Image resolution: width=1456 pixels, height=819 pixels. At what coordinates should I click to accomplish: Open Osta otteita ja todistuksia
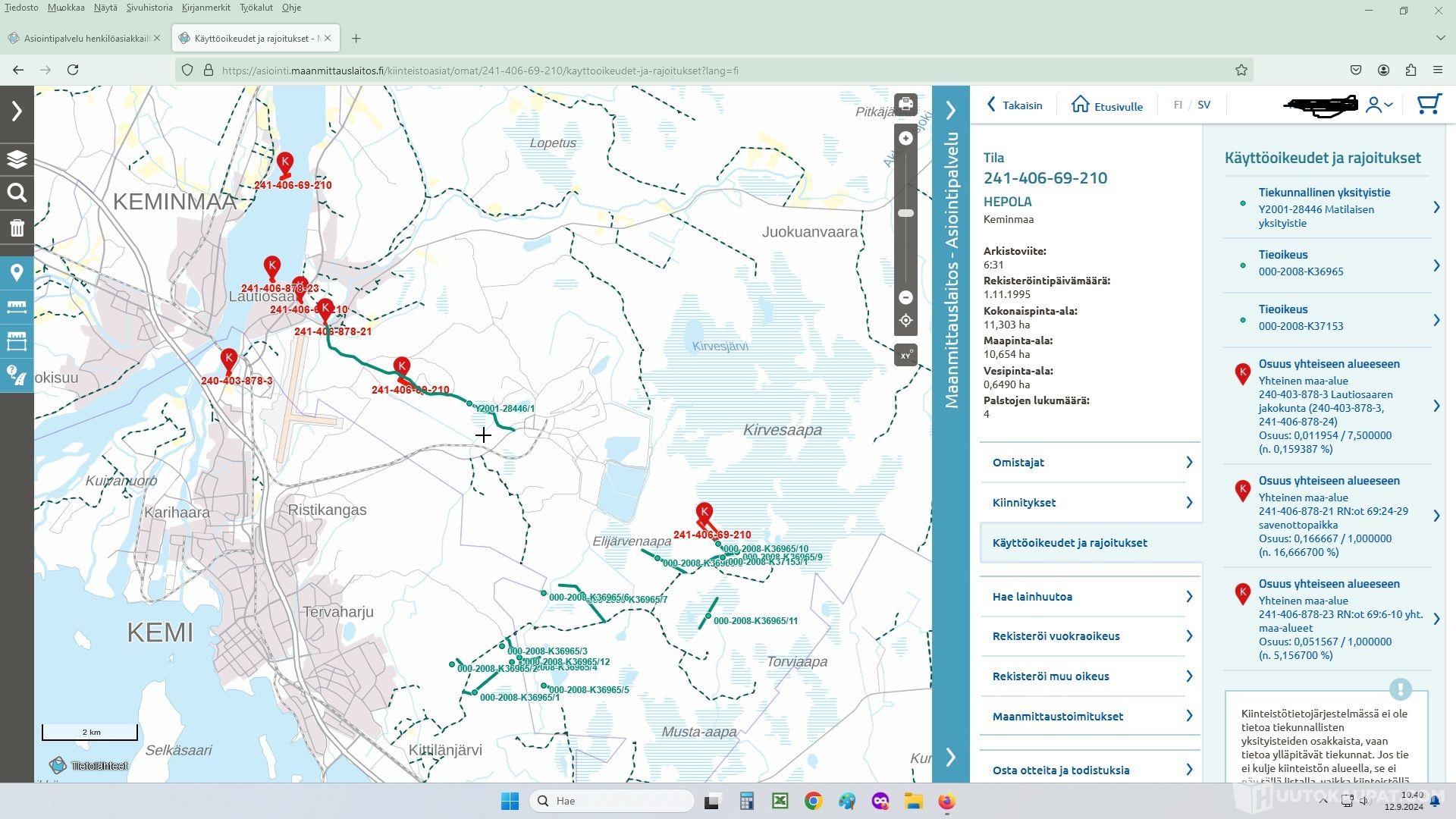point(1090,770)
